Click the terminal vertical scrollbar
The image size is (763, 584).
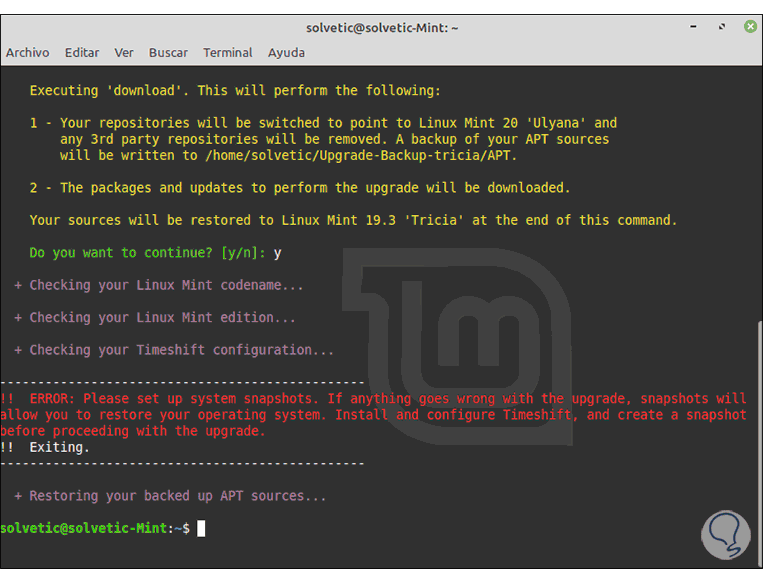760,443
